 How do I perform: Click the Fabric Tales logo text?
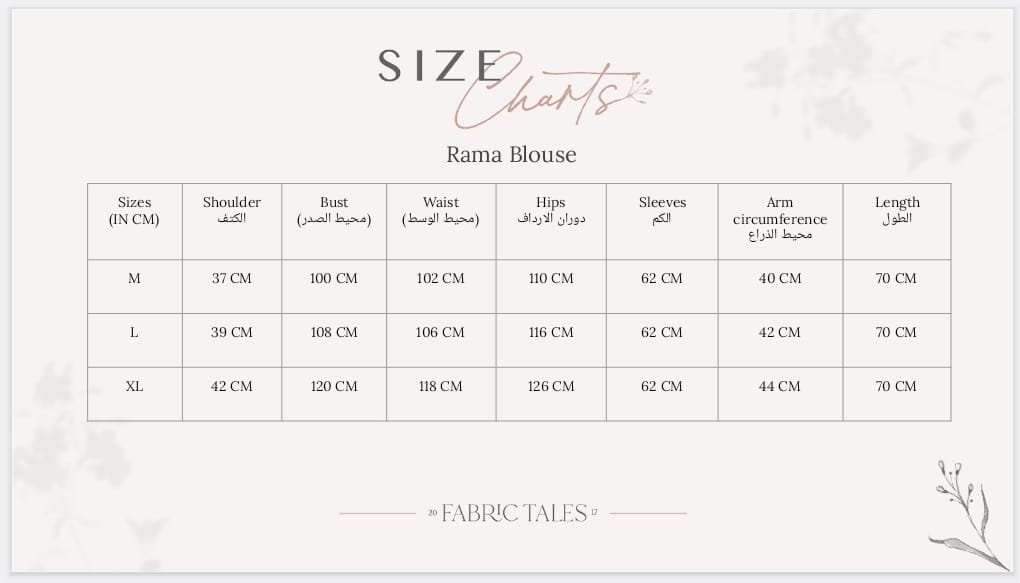pyautogui.click(x=513, y=513)
